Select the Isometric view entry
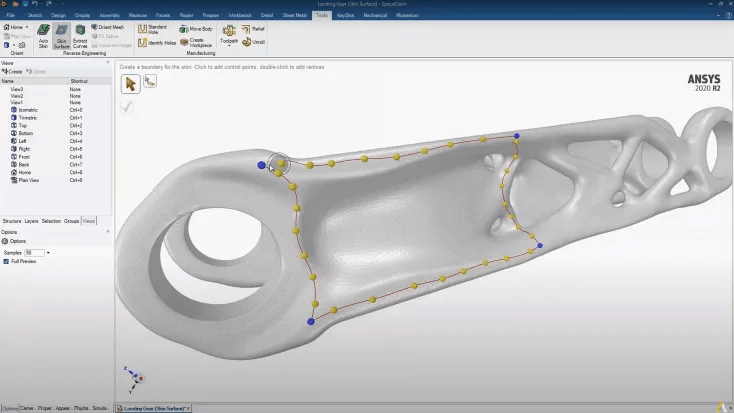This screenshot has width=734, height=413. (28, 110)
